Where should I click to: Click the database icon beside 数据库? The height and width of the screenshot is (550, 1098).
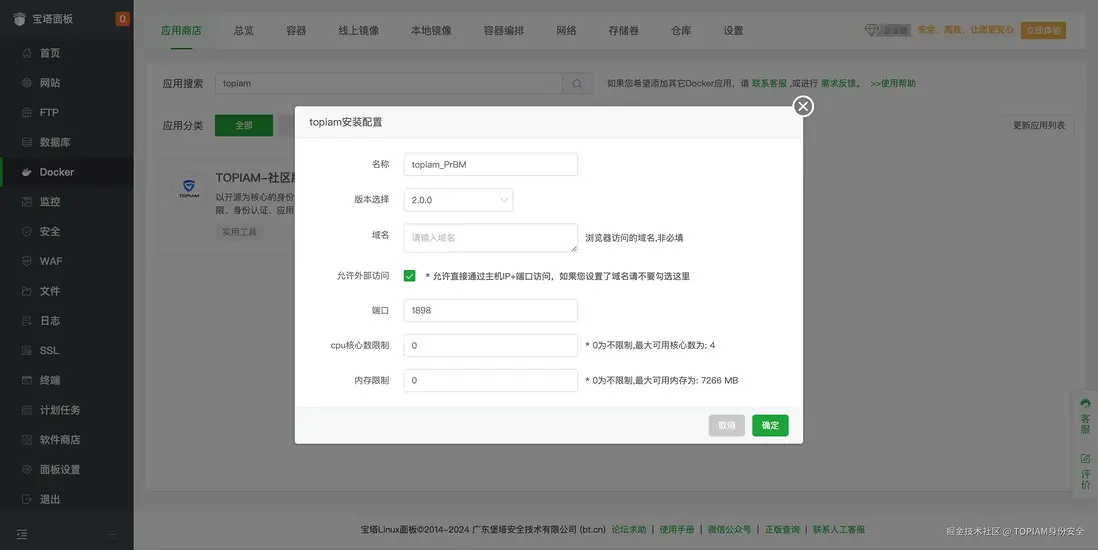pyautogui.click(x=27, y=142)
